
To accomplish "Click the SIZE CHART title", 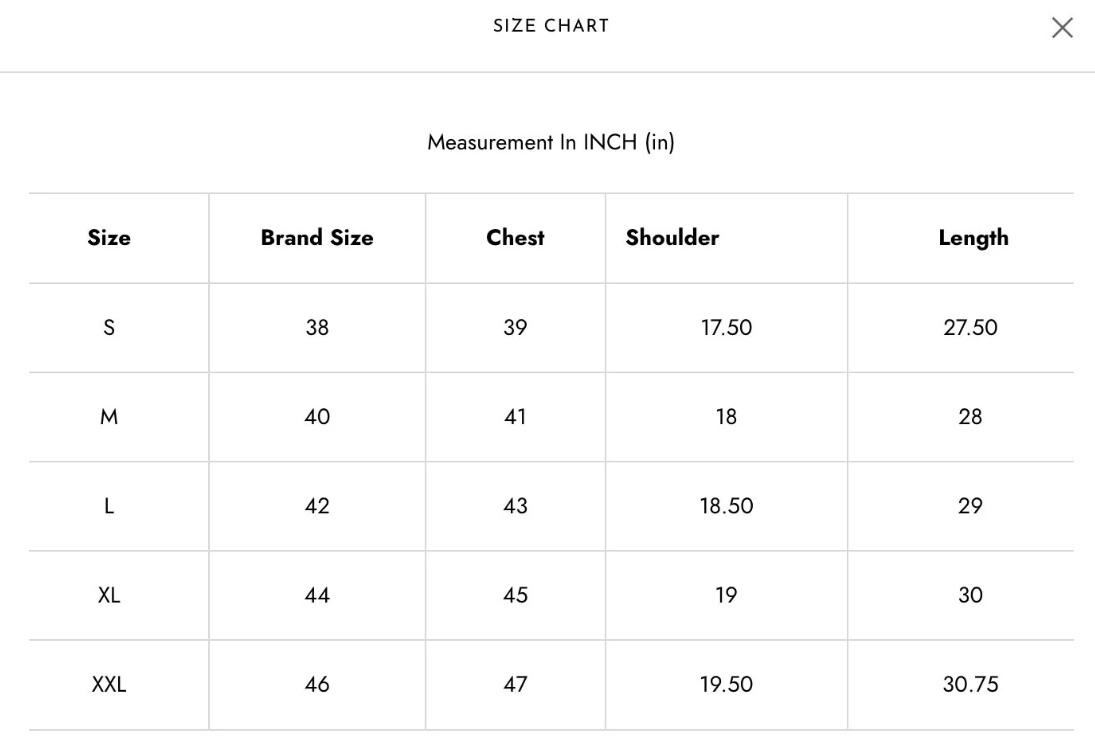I will (551, 26).
